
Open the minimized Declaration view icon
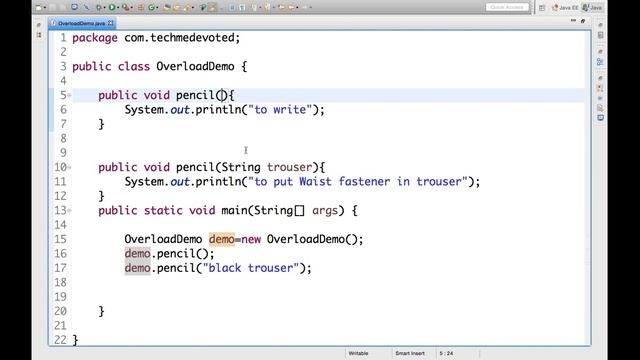(x=600, y=108)
